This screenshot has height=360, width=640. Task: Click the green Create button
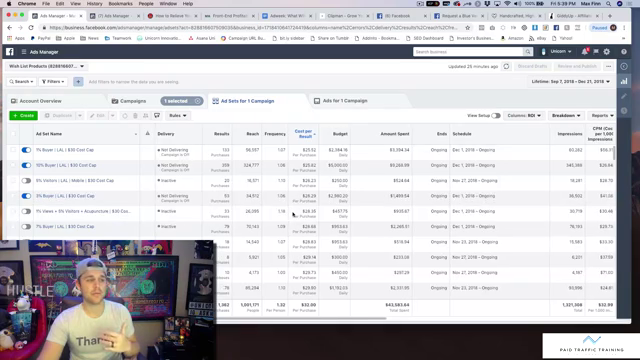point(24,116)
